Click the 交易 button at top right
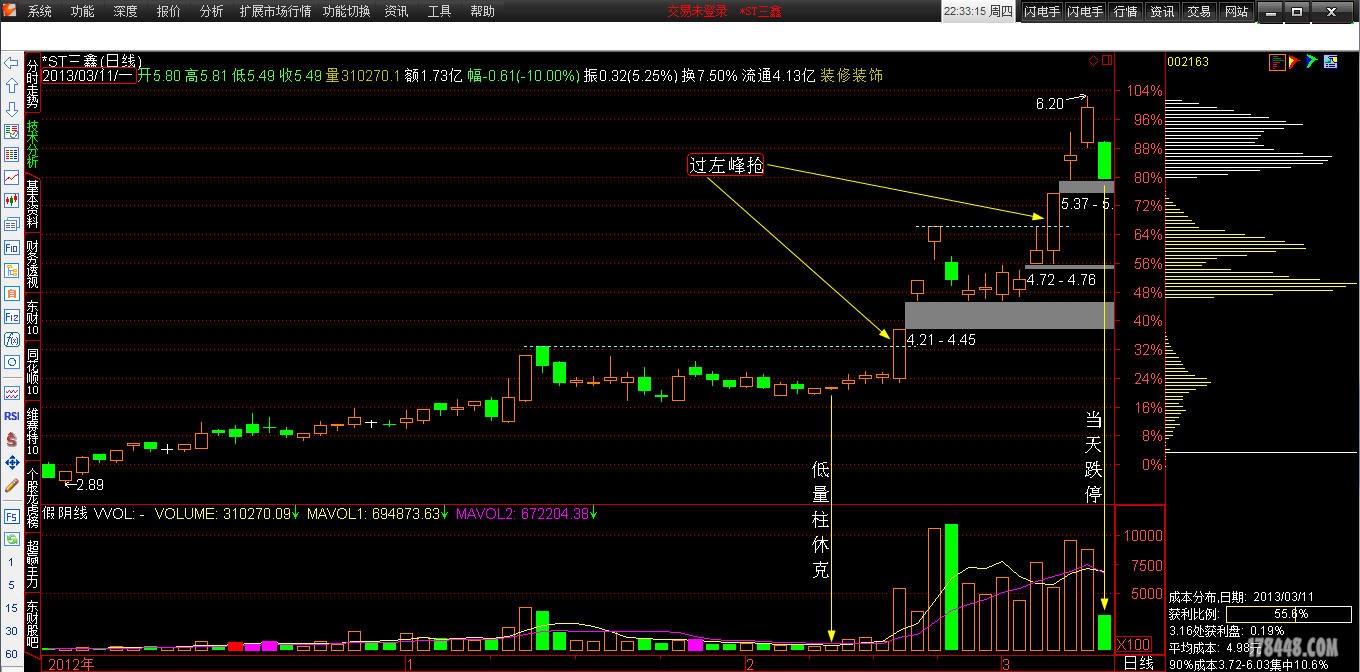This screenshot has height=672, width=1360. (1198, 11)
